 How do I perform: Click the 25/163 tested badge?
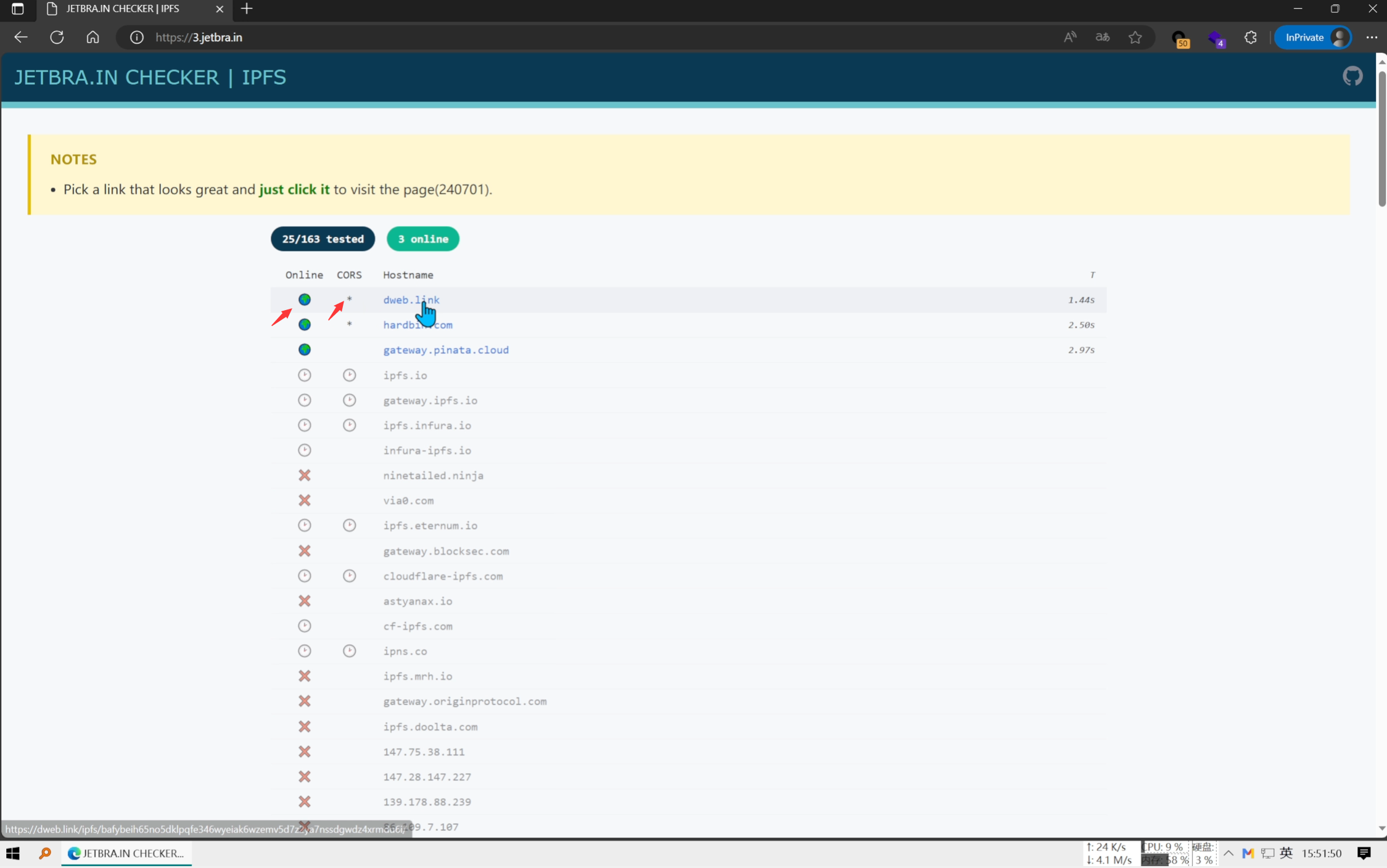pos(323,239)
